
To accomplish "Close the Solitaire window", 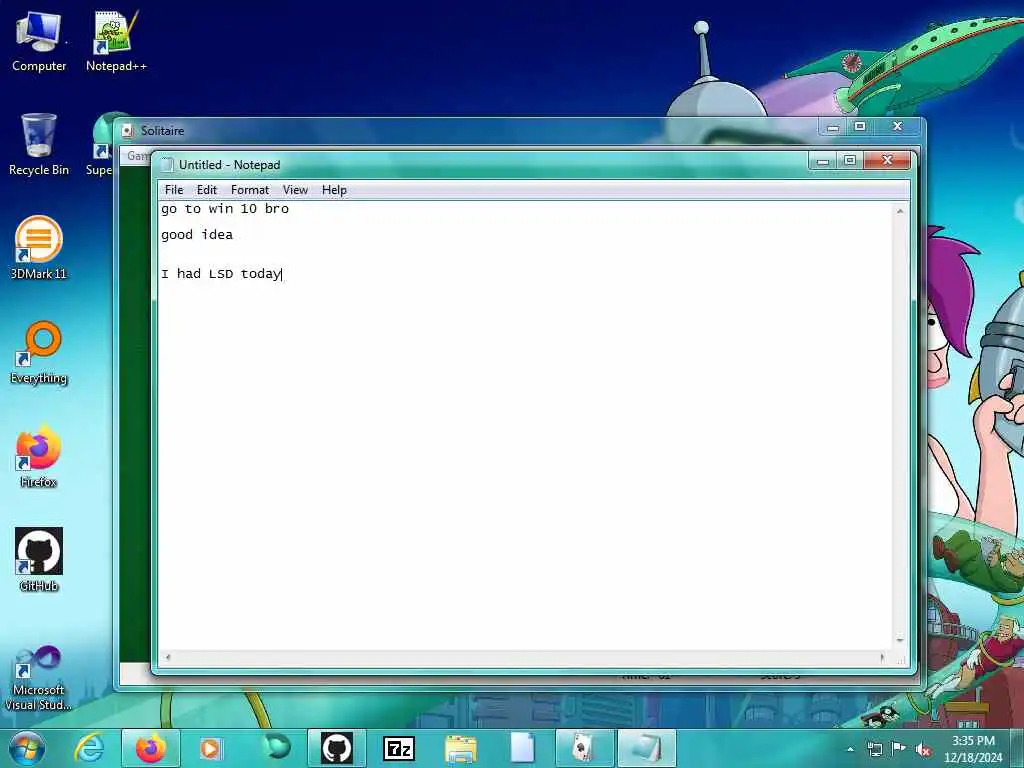I will click(897, 127).
